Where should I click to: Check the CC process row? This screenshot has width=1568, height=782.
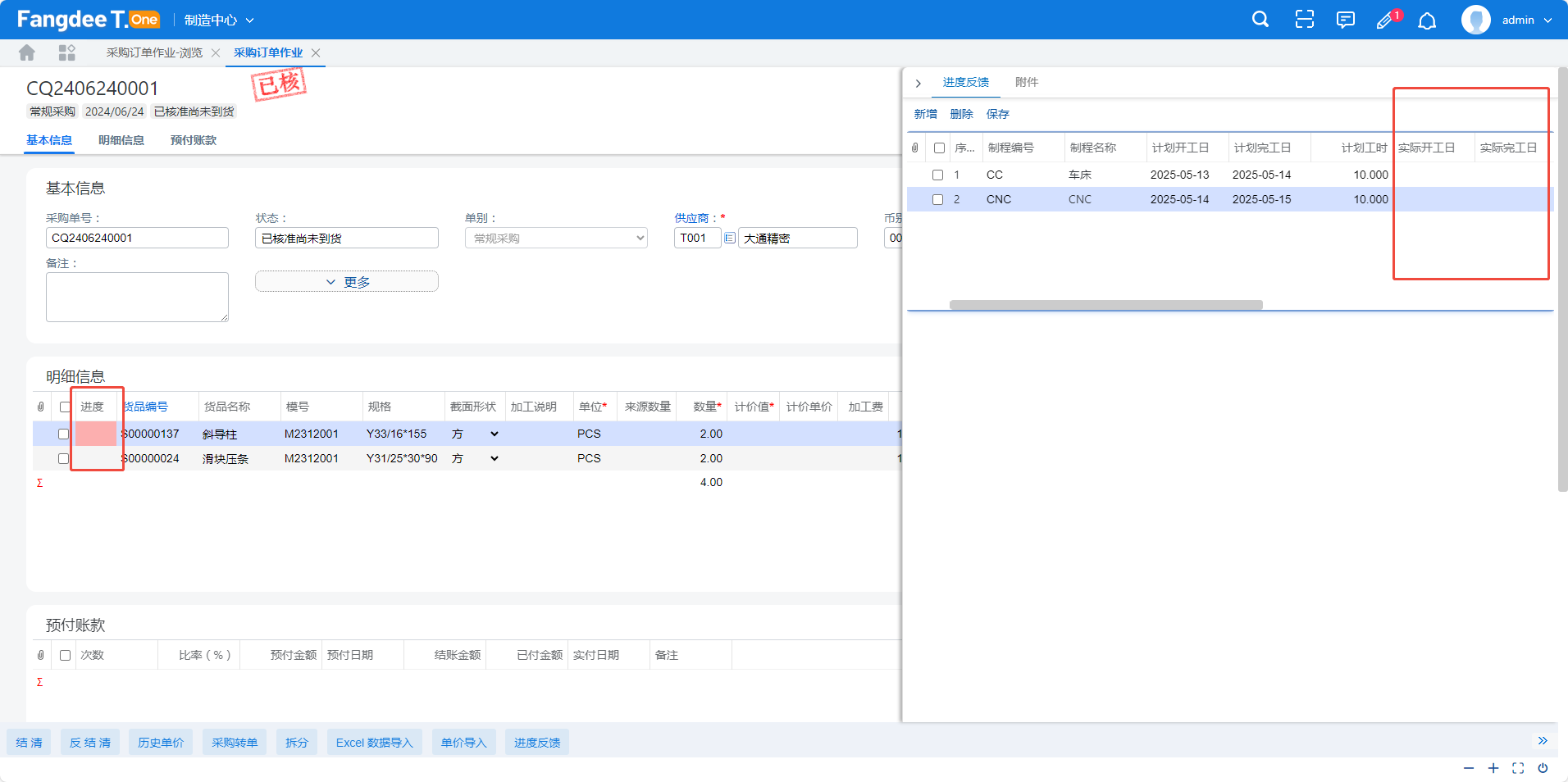click(937, 175)
